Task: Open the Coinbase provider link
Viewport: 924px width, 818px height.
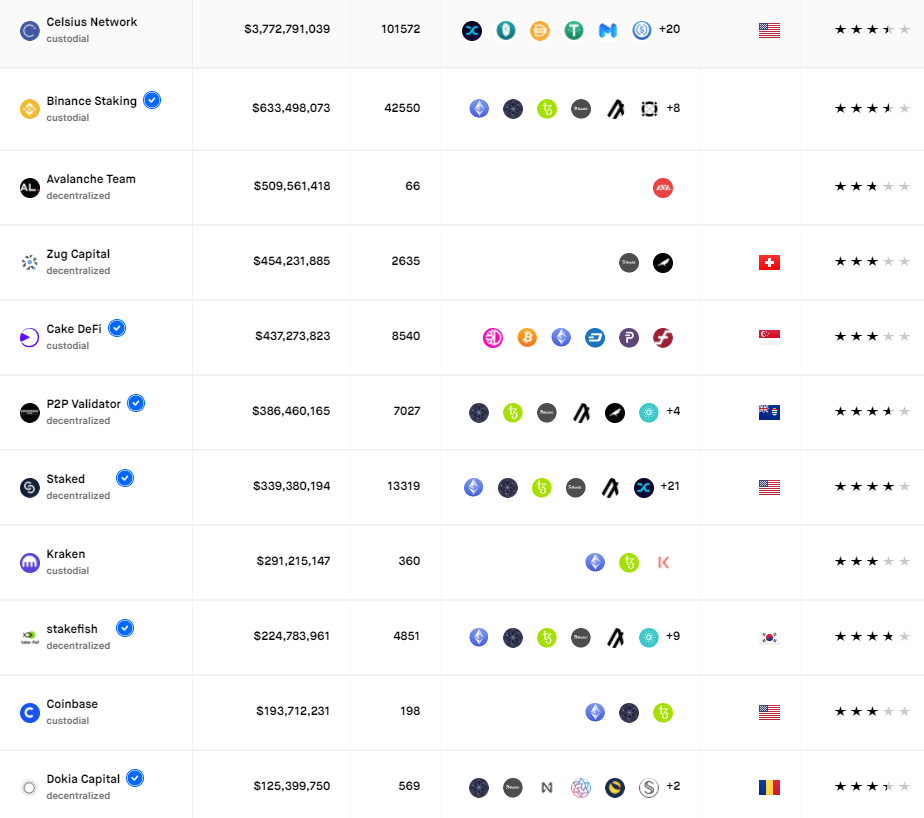Action: (x=72, y=704)
